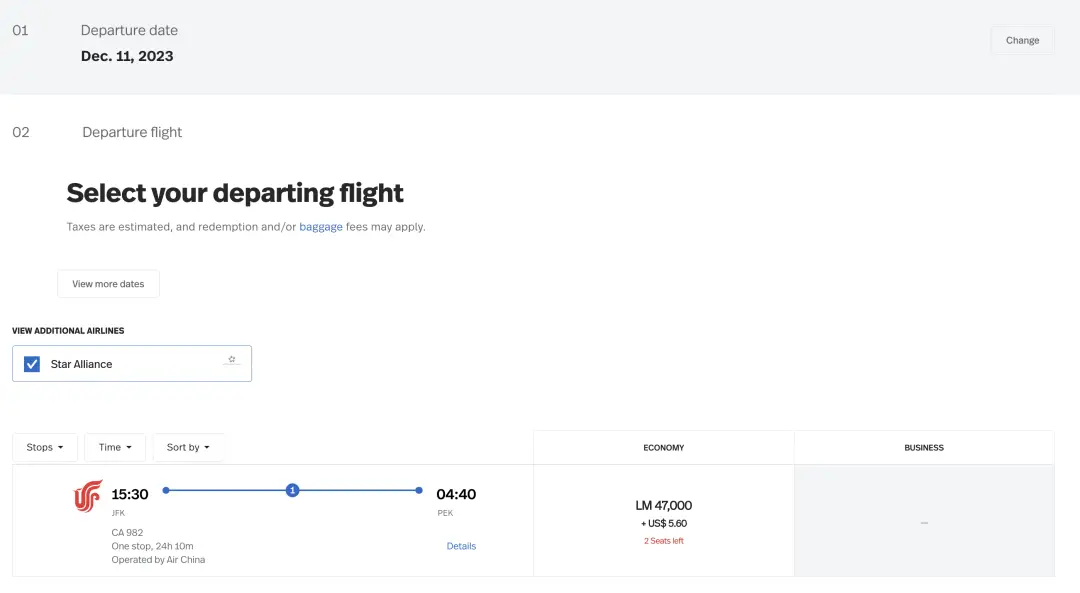Click the Change departure date button
The width and height of the screenshot is (1080, 593).
click(1023, 41)
